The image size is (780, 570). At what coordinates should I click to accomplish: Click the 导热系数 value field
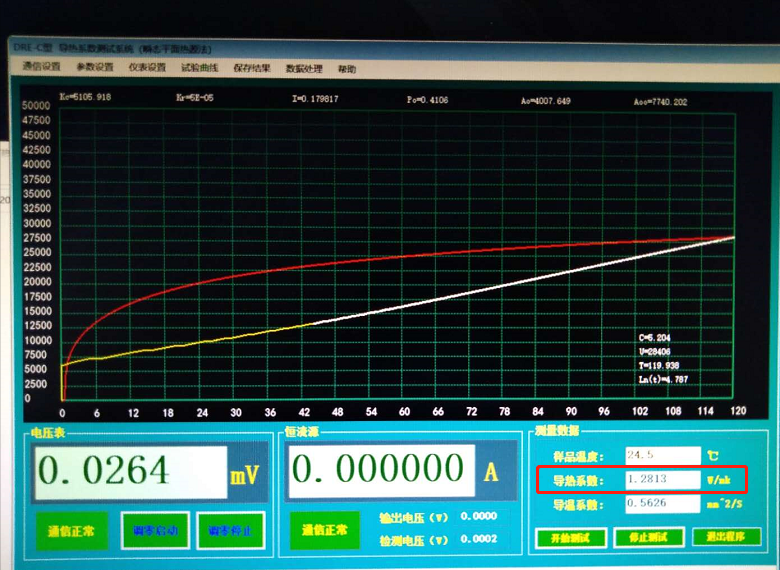pos(661,480)
